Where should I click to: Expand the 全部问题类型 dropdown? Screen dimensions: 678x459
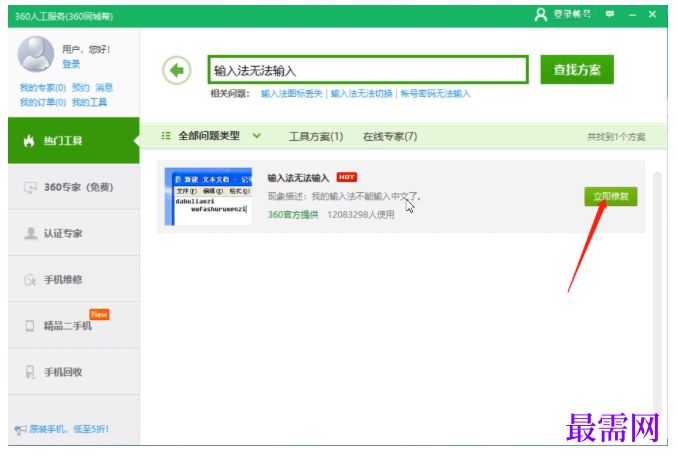(211, 136)
